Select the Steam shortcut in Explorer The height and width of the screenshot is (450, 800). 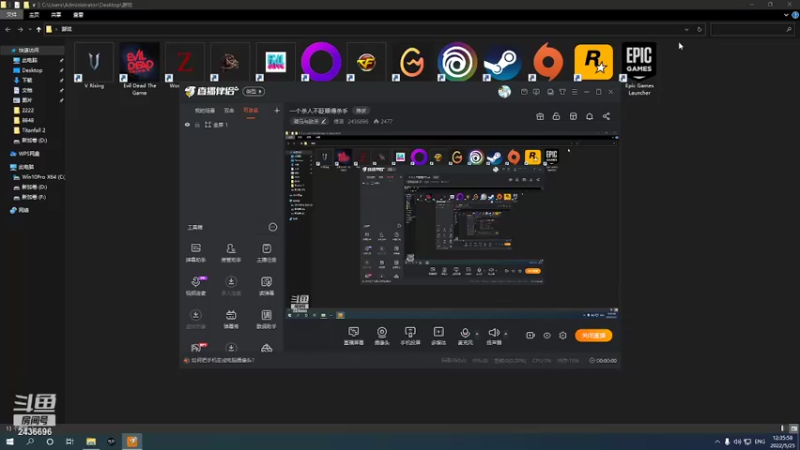point(503,62)
